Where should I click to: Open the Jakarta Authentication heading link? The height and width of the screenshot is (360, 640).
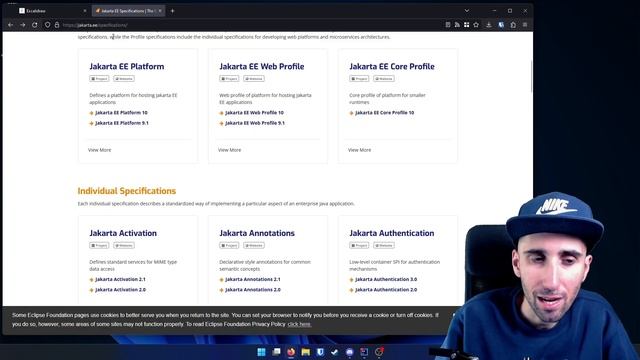[x=392, y=233]
